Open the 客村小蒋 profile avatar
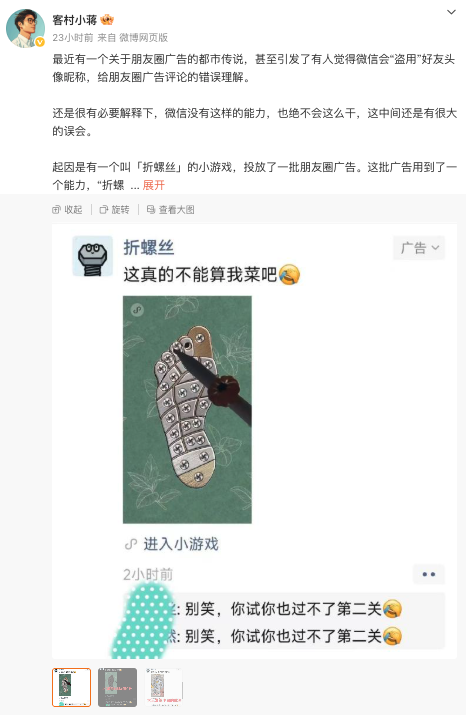 click(x=25, y=28)
